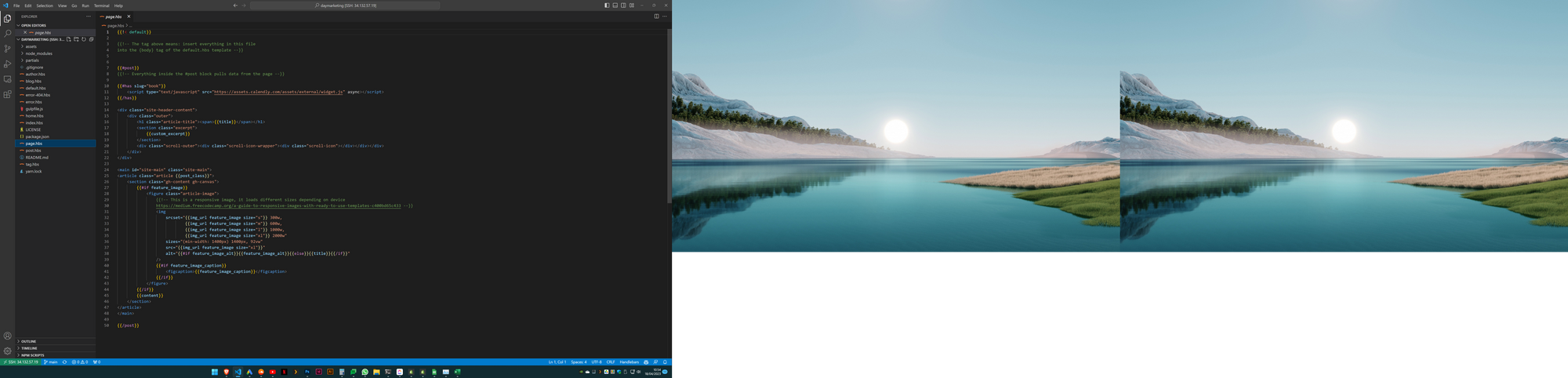
Task: Open the Source Control view
Action: (8, 49)
